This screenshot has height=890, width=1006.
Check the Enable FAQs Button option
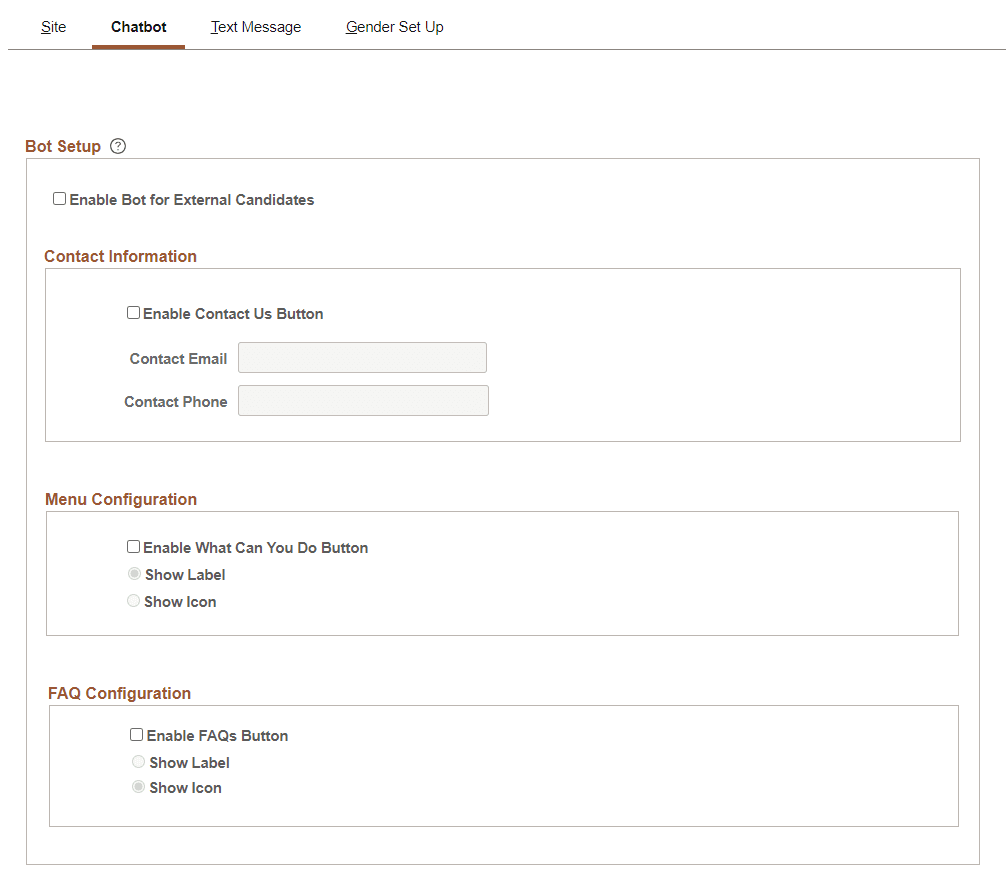coord(136,733)
